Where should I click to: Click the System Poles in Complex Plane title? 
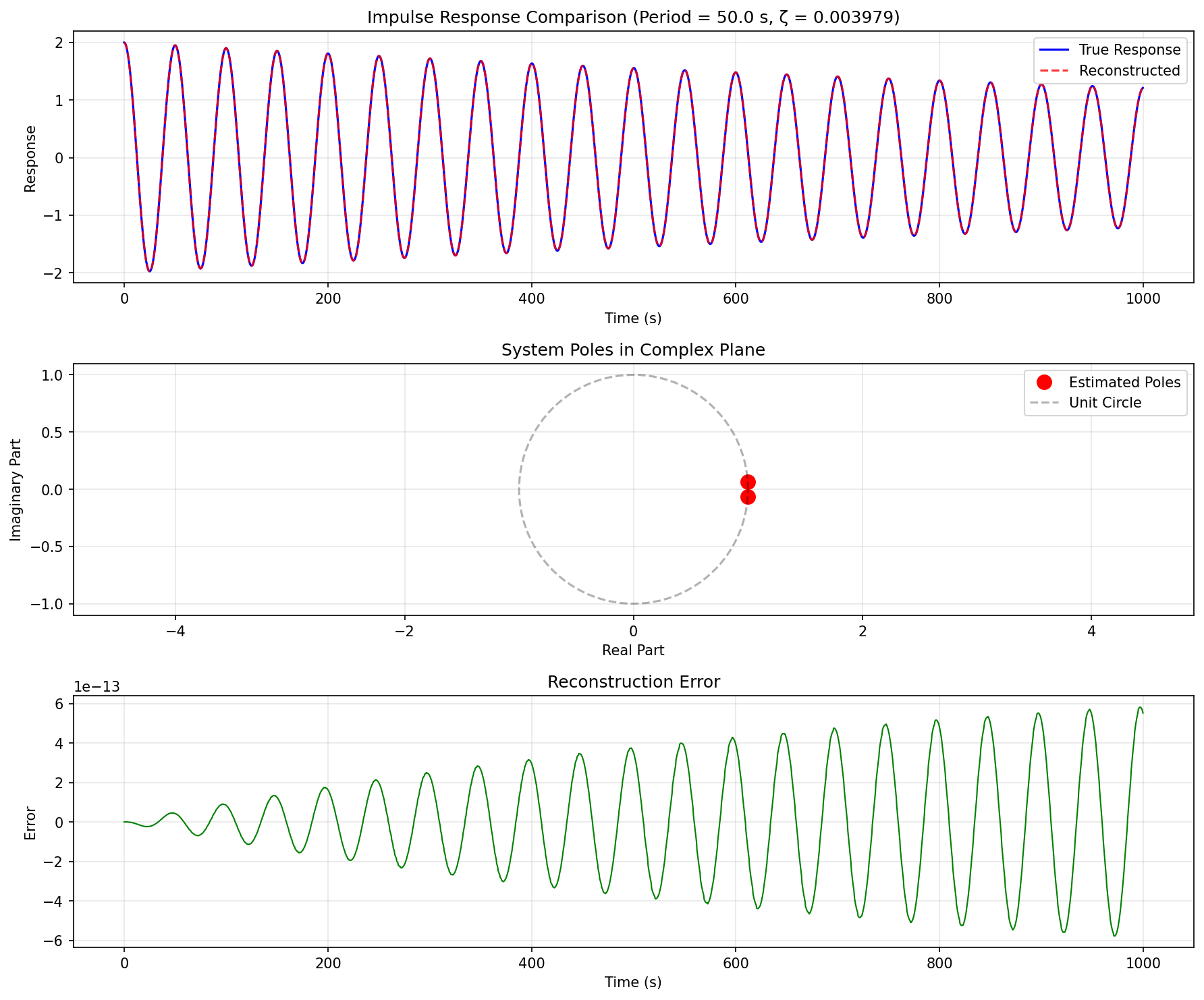[x=633, y=350]
